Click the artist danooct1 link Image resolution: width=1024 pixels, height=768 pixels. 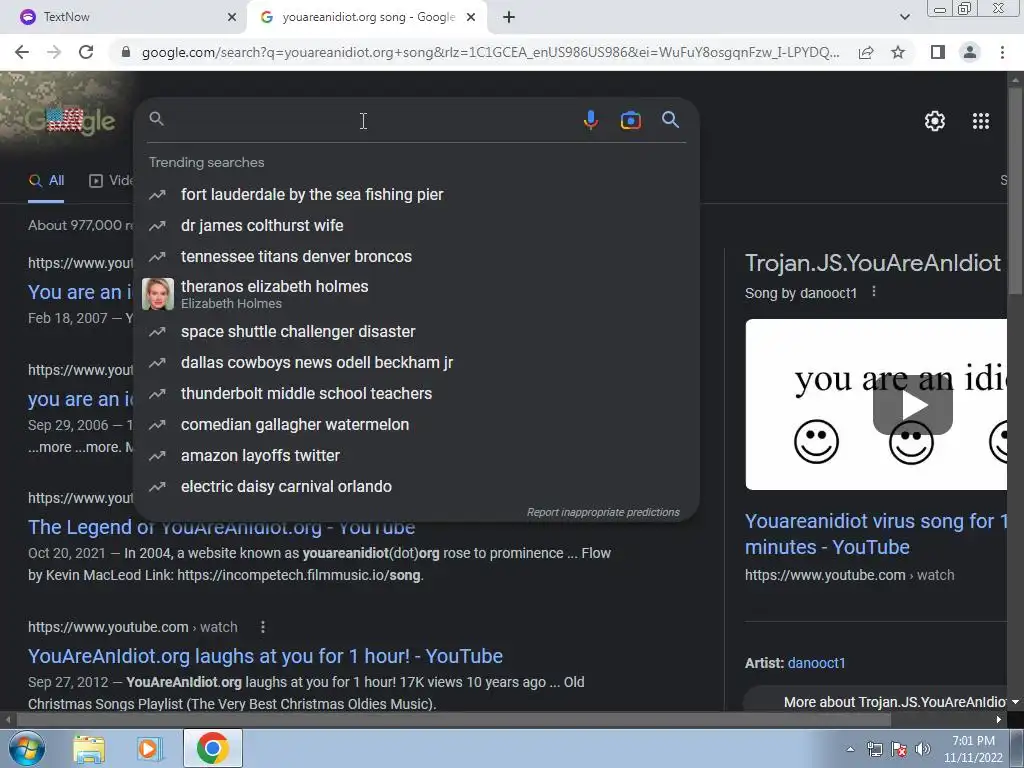[x=816, y=663]
